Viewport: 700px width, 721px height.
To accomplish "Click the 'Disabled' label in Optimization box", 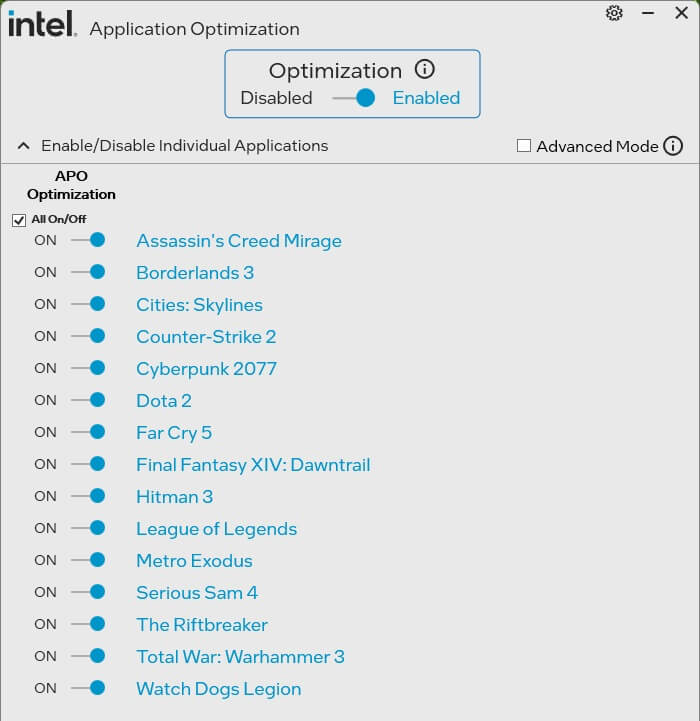I will [x=276, y=98].
